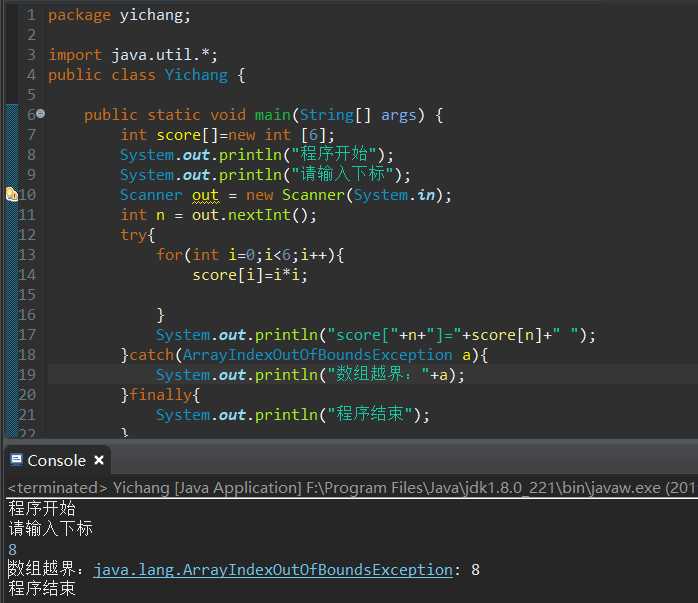The height and width of the screenshot is (603, 698).
Task: Click the println "程序结束" statement
Action: 292,415
